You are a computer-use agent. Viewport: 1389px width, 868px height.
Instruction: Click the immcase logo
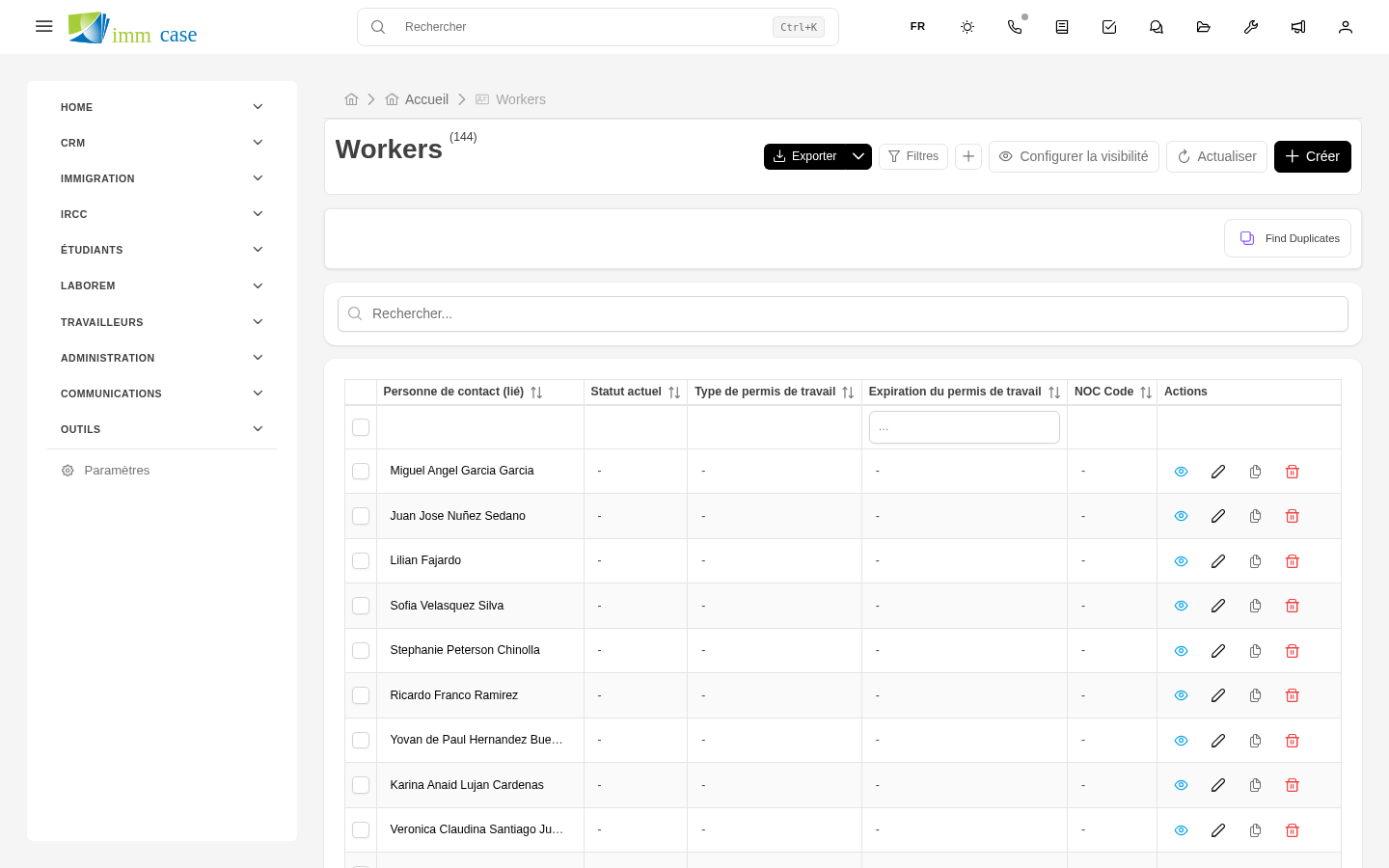132,29
